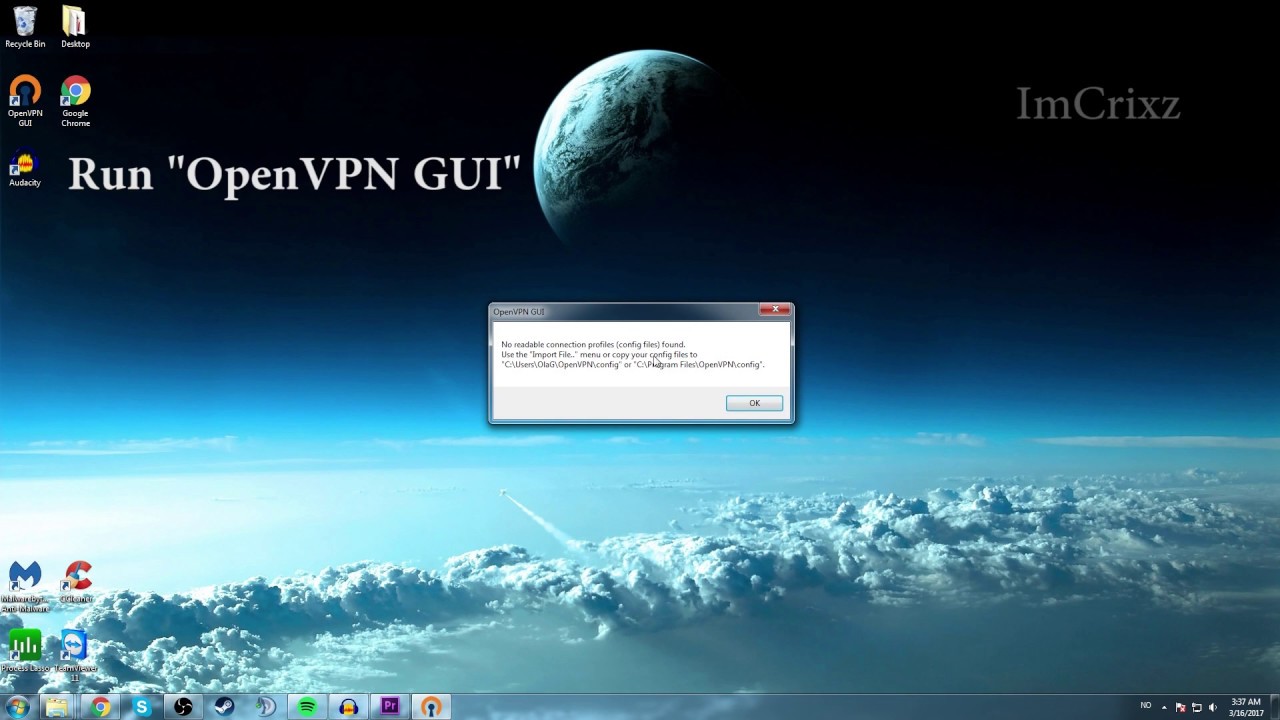Open the Desktop folder icon
The width and height of the screenshot is (1280, 720).
coord(75,27)
